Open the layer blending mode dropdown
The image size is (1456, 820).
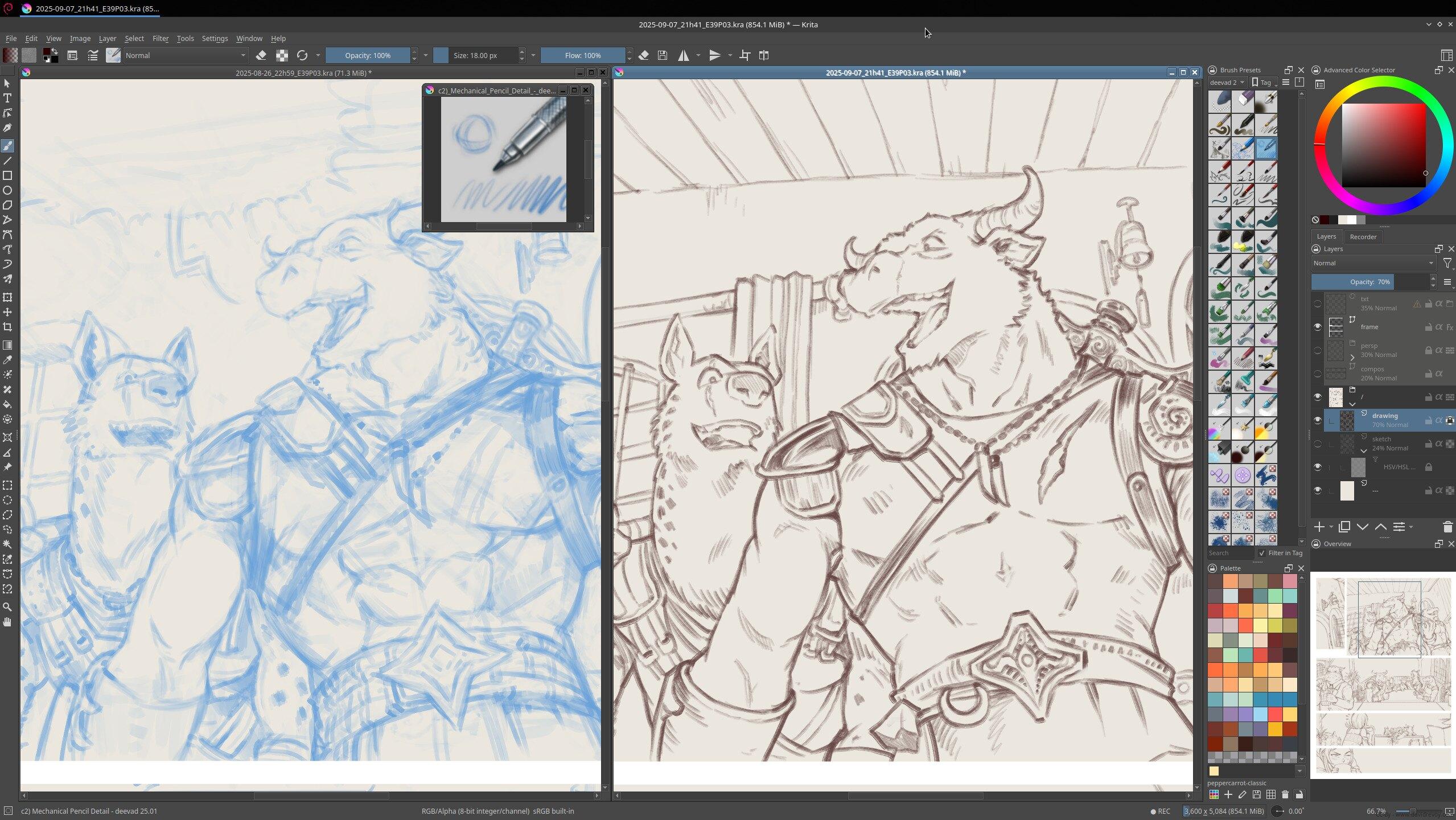point(1373,263)
